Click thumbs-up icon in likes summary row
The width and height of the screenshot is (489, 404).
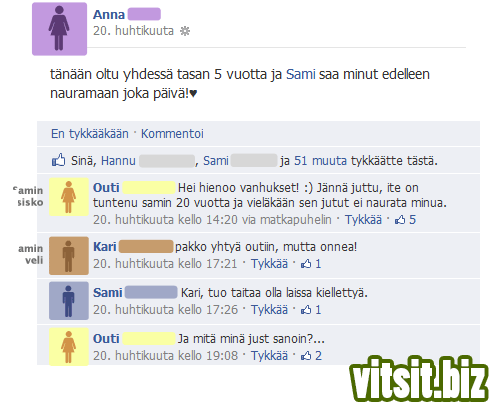[58, 160]
